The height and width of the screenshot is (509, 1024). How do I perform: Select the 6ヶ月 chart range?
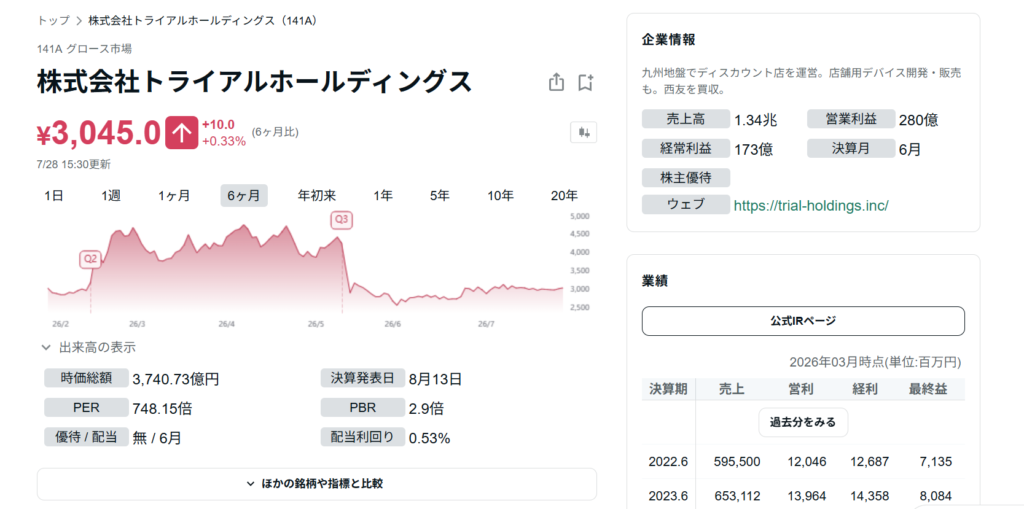[244, 195]
